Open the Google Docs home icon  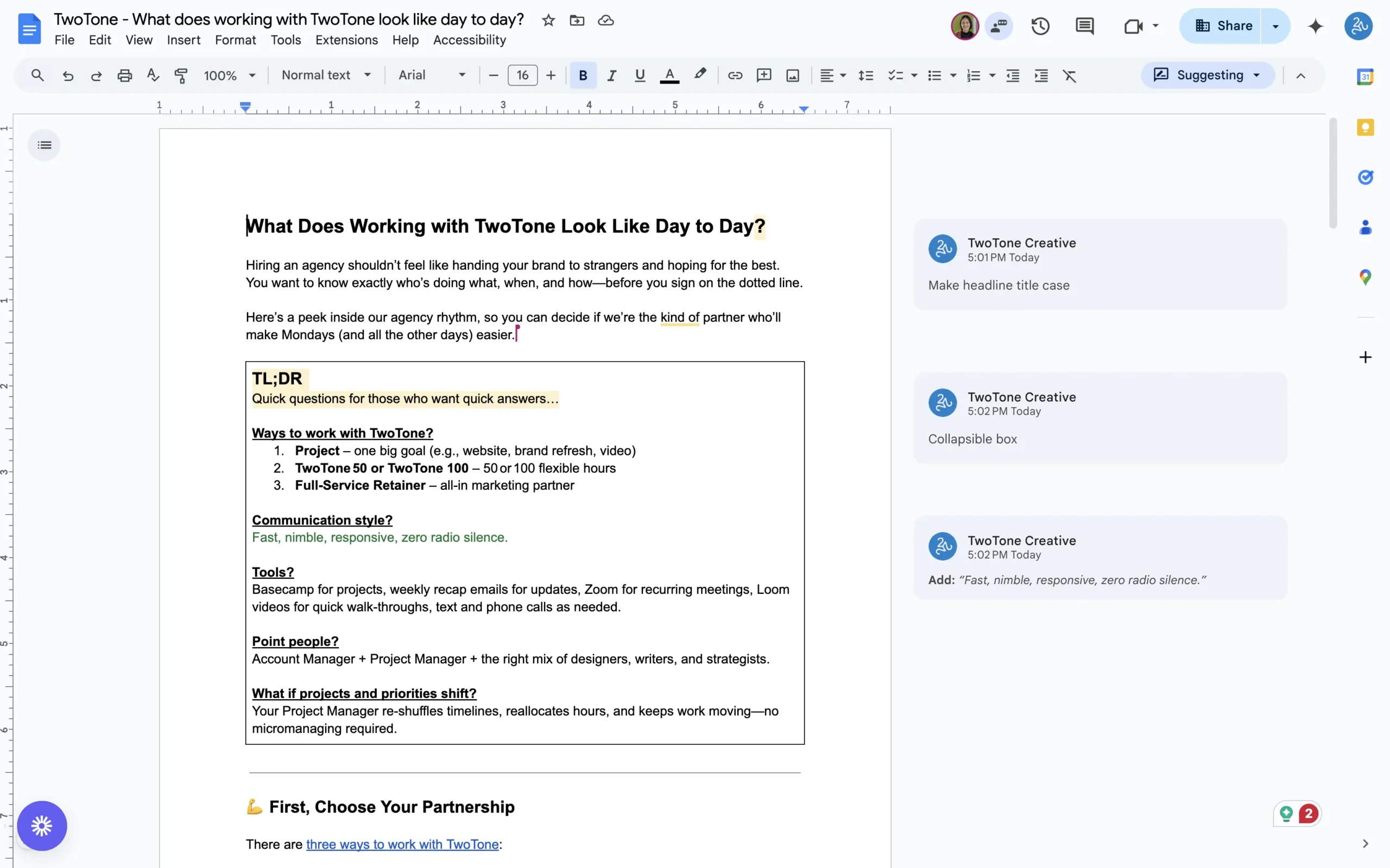(29, 28)
